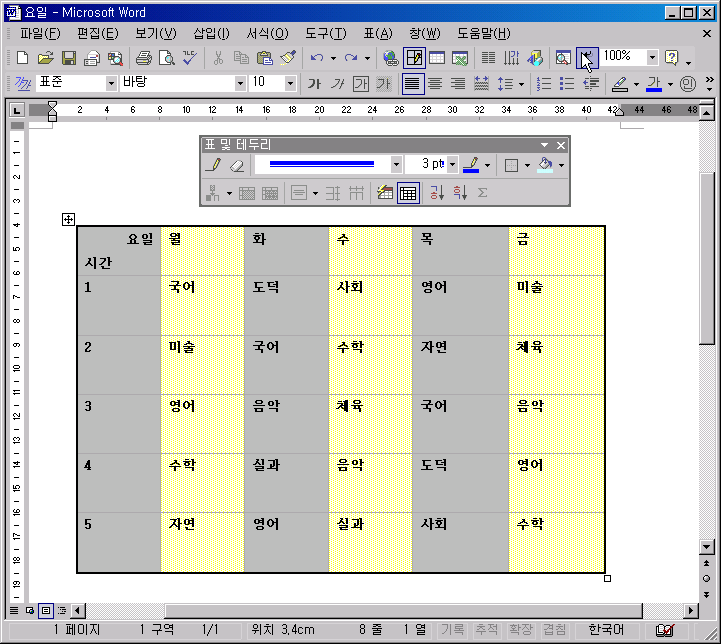Toggle center alignment
The width and height of the screenshot is (721, 644).
(435, 84)
